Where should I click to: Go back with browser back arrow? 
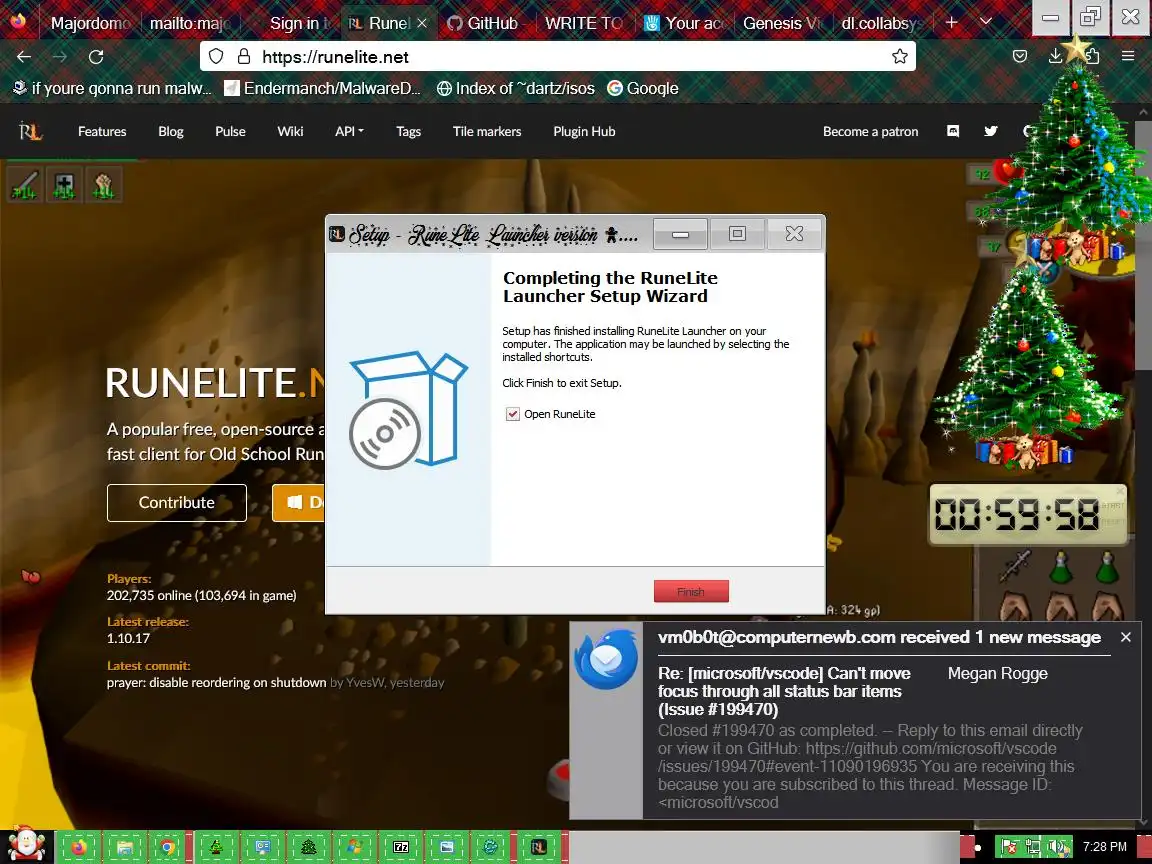point(24,57)
